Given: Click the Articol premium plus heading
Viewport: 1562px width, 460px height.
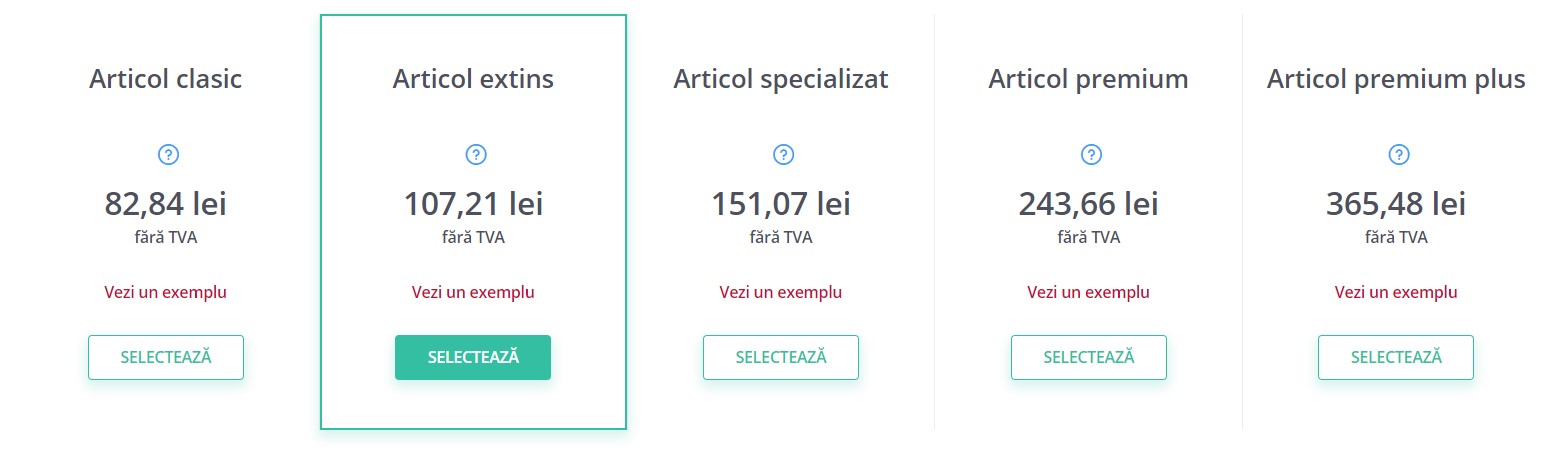Looking at the screenshot, I should click(x=1396, y=80).
